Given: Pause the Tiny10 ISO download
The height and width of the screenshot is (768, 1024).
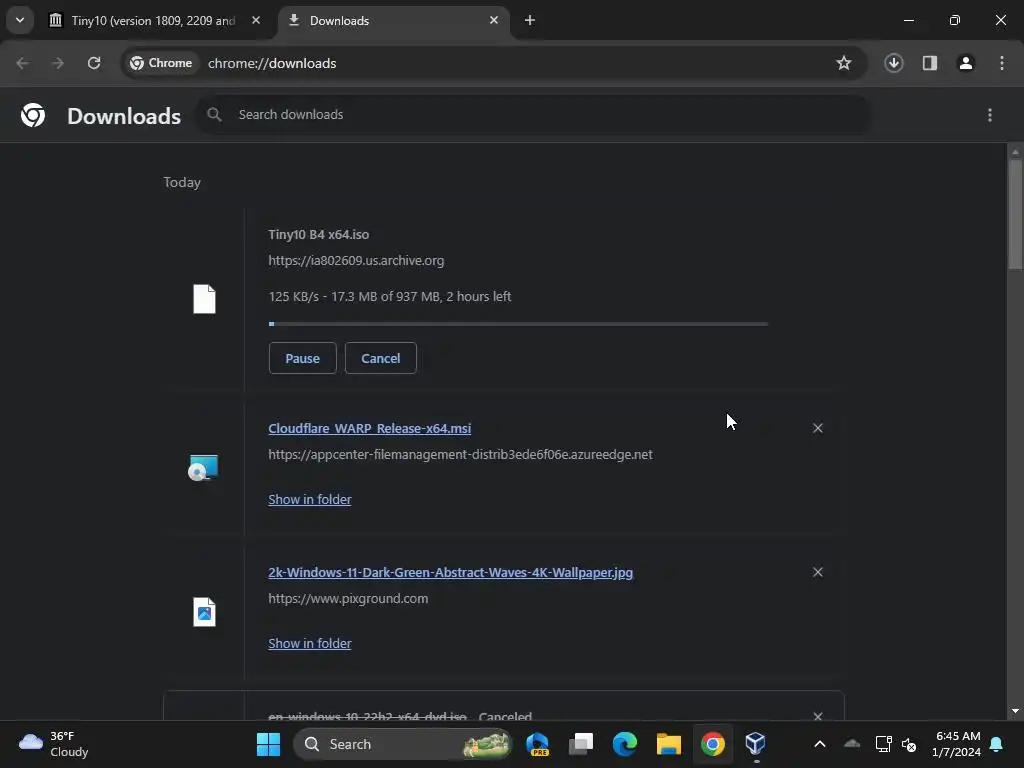Looking at the screenshot, I should coord(302,358).
